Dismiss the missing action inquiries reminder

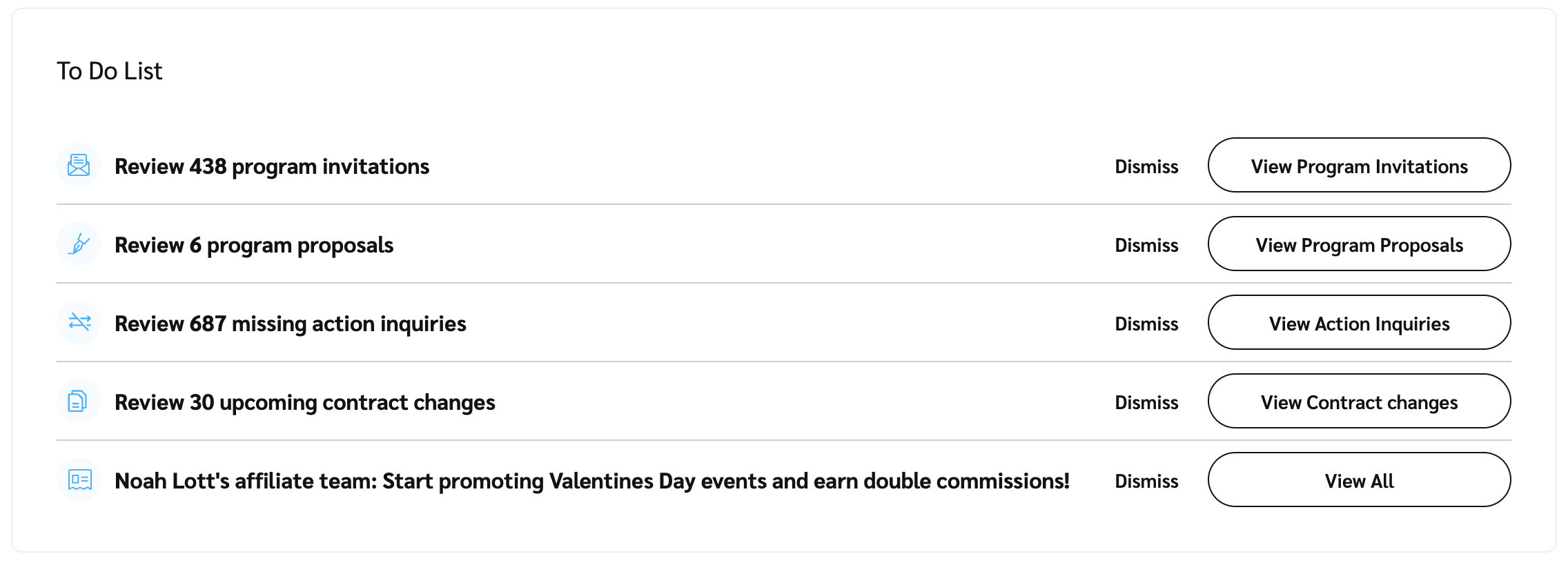coord(1146,324)
